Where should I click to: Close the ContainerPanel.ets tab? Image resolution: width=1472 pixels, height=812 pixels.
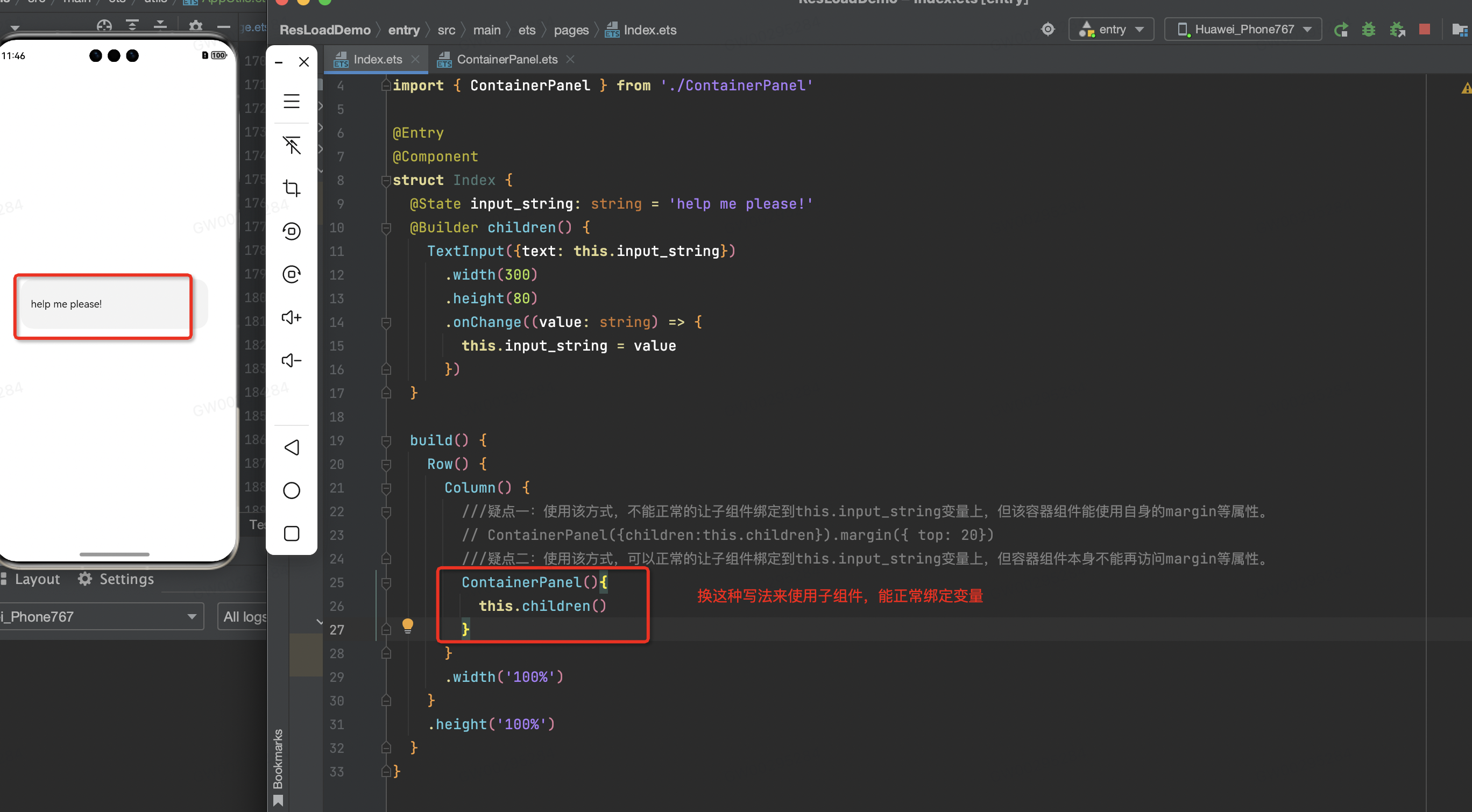(x=570, y=59)
